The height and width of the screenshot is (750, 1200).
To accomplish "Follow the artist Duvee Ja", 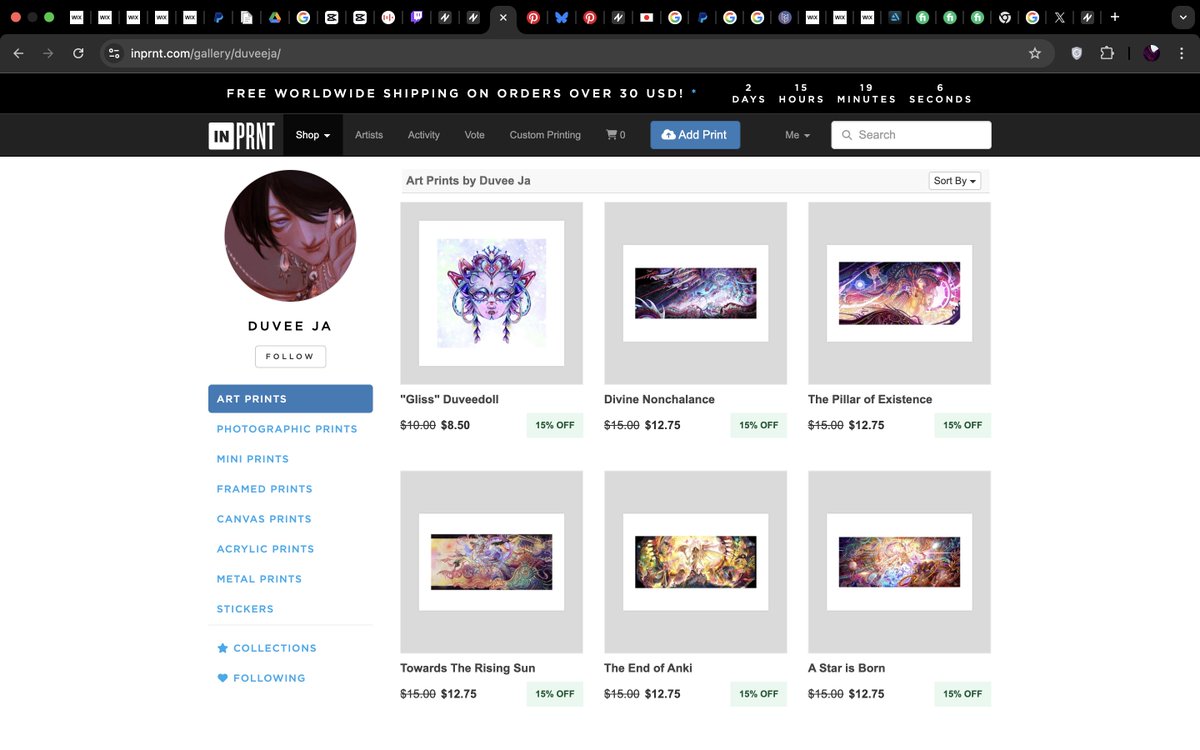I will (x=290, y=356).
